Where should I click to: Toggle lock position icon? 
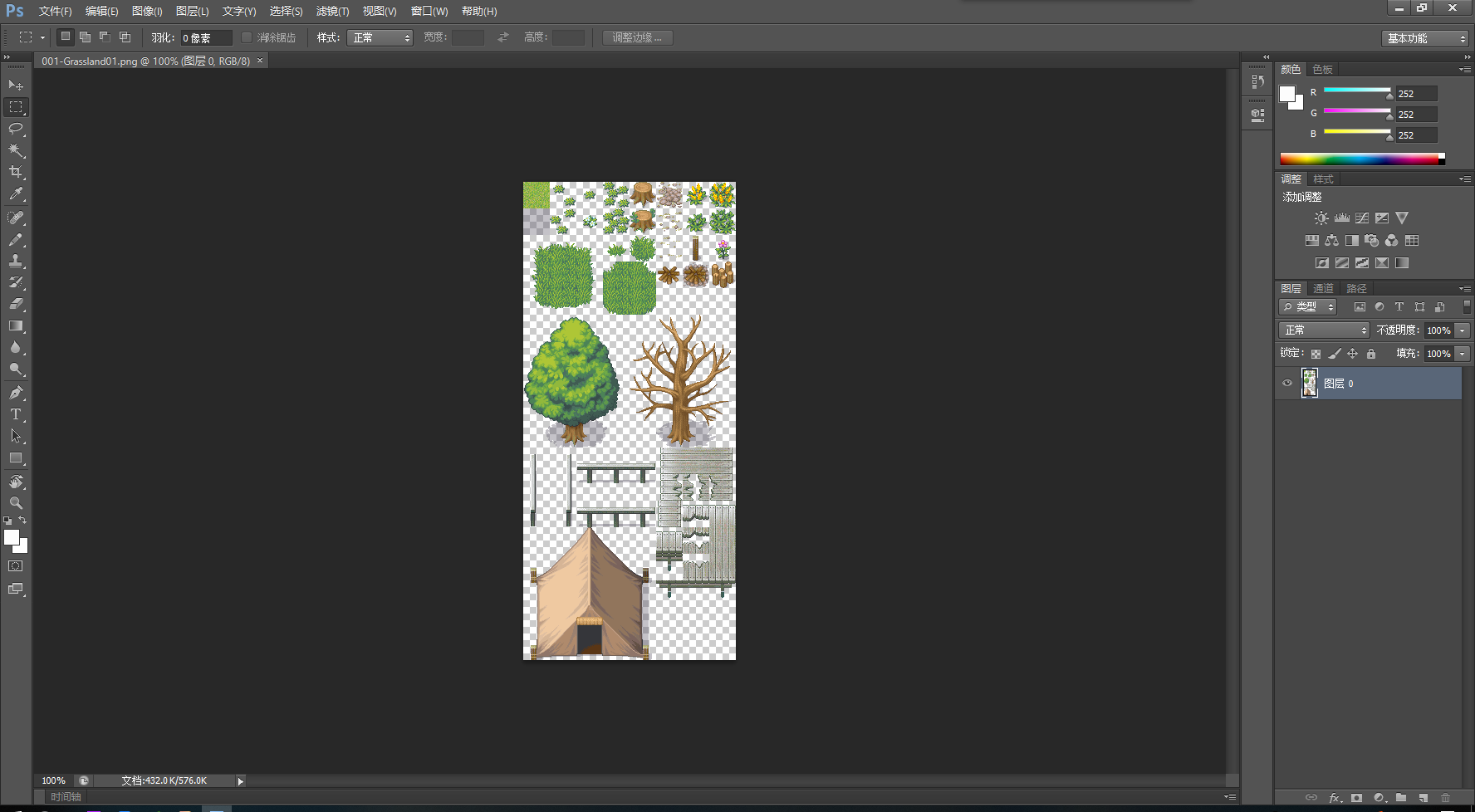coord(1353,354)
